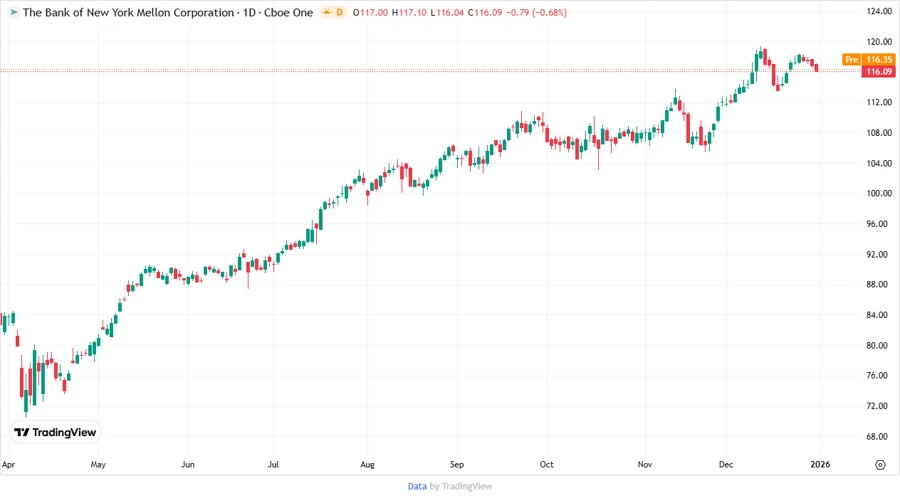Click the 'Cboe One' exchange label
This screenshot has width=900, height=498.
289,12
